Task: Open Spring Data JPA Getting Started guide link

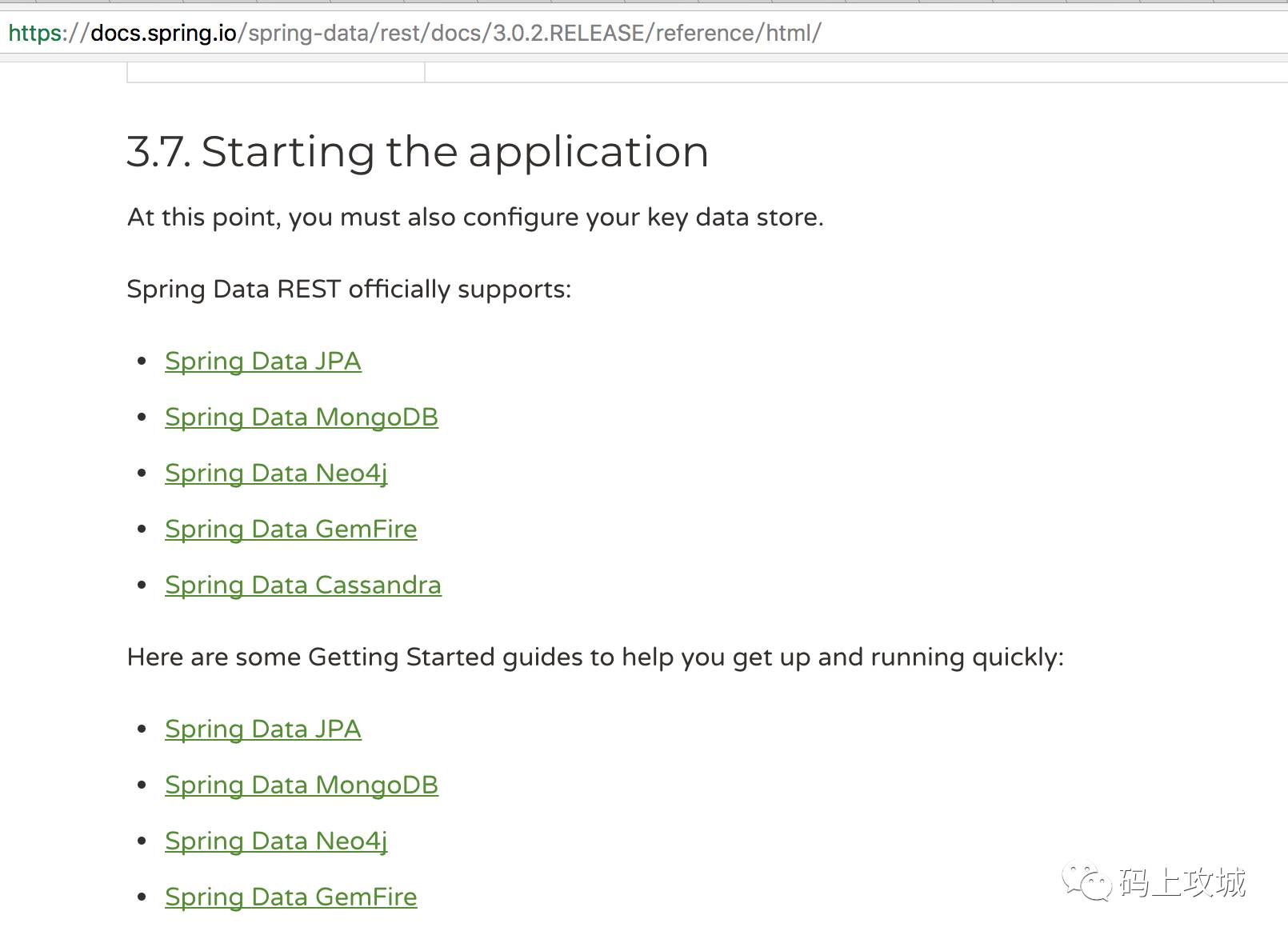Action: [262, 729]
